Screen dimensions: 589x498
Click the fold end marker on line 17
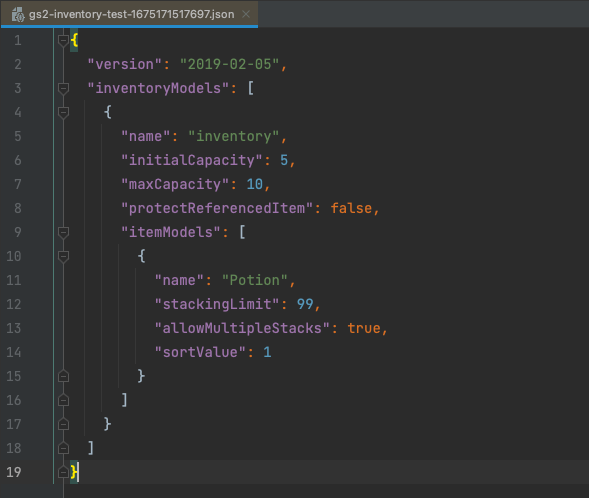point(63,424)
